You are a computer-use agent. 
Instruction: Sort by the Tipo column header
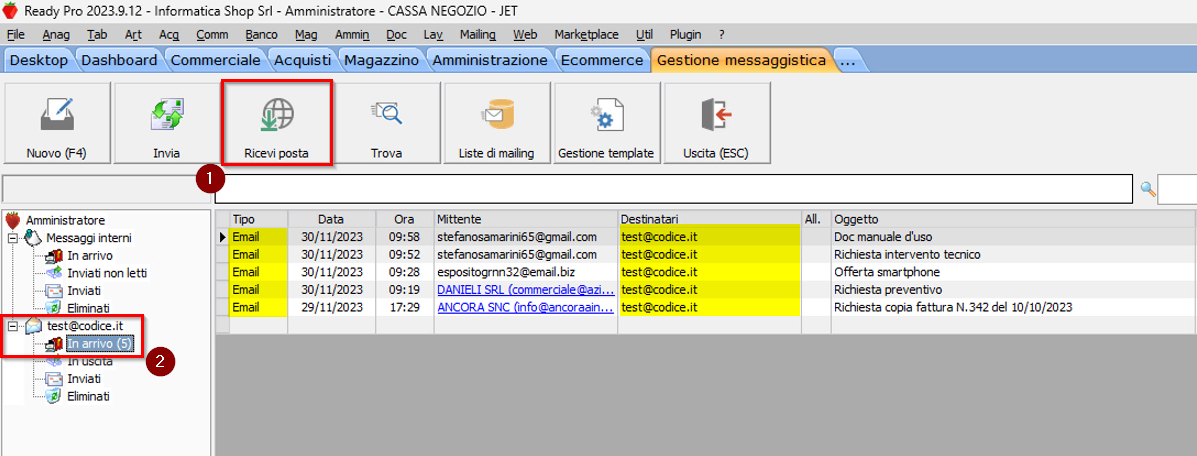(258, 218)
